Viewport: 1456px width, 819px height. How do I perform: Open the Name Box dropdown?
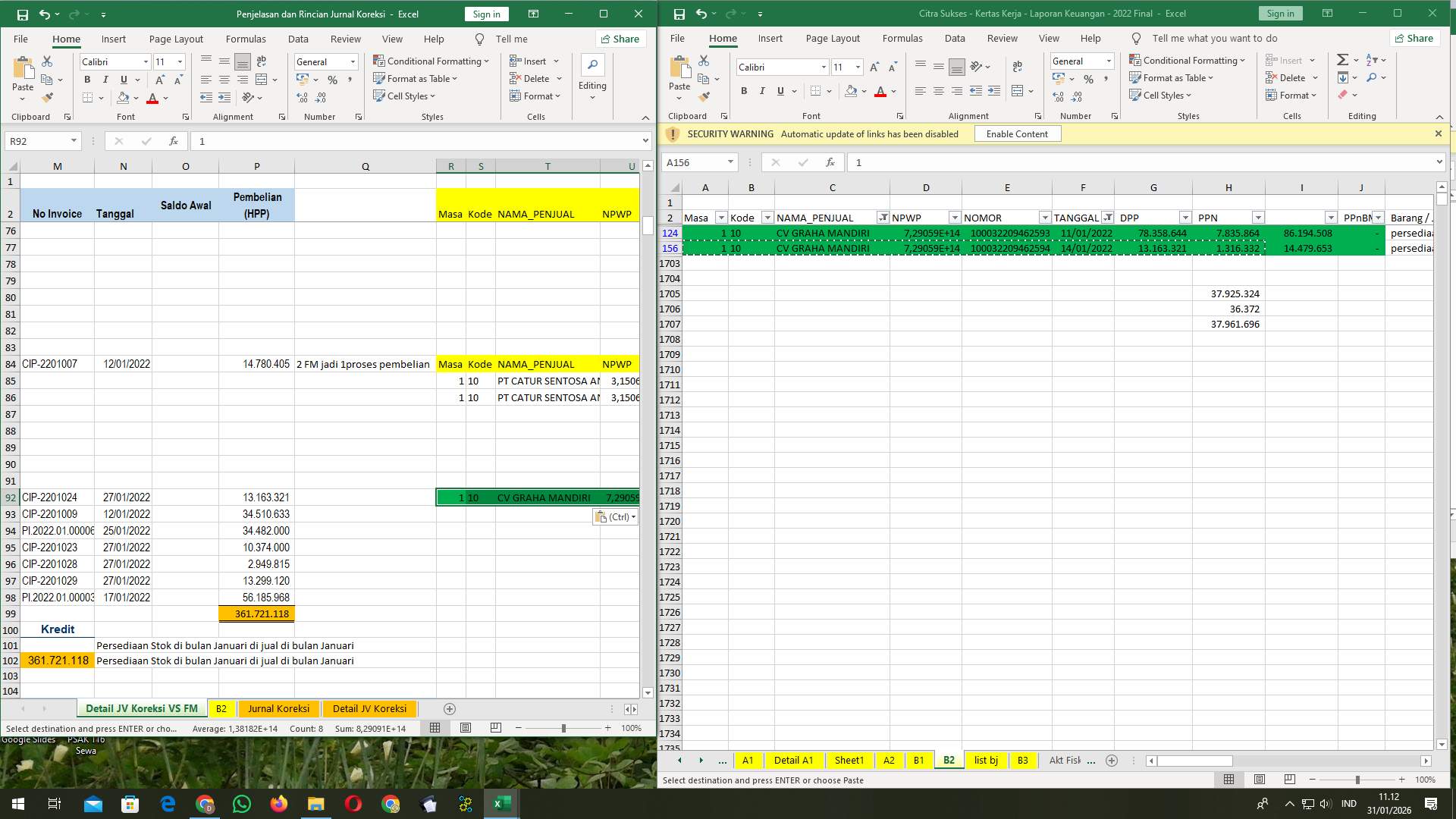click(x=74, y=141)
